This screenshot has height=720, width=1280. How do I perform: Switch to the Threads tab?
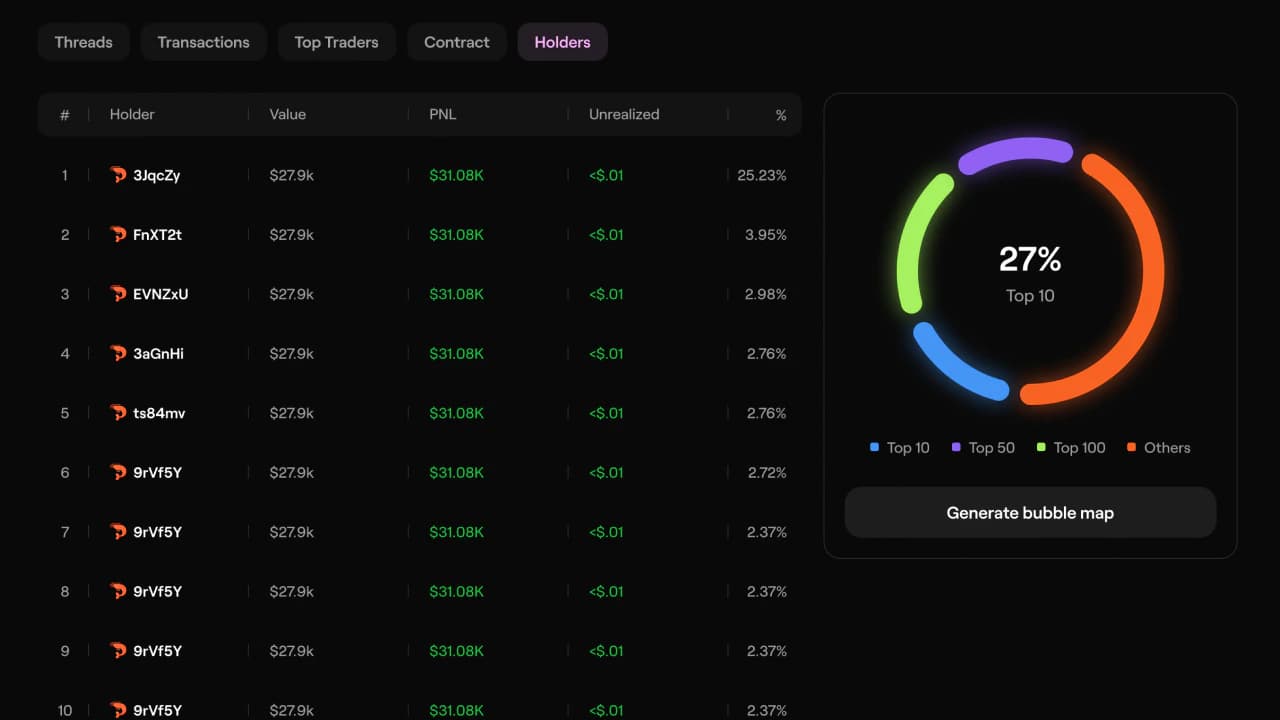click(x=83, y=42)
